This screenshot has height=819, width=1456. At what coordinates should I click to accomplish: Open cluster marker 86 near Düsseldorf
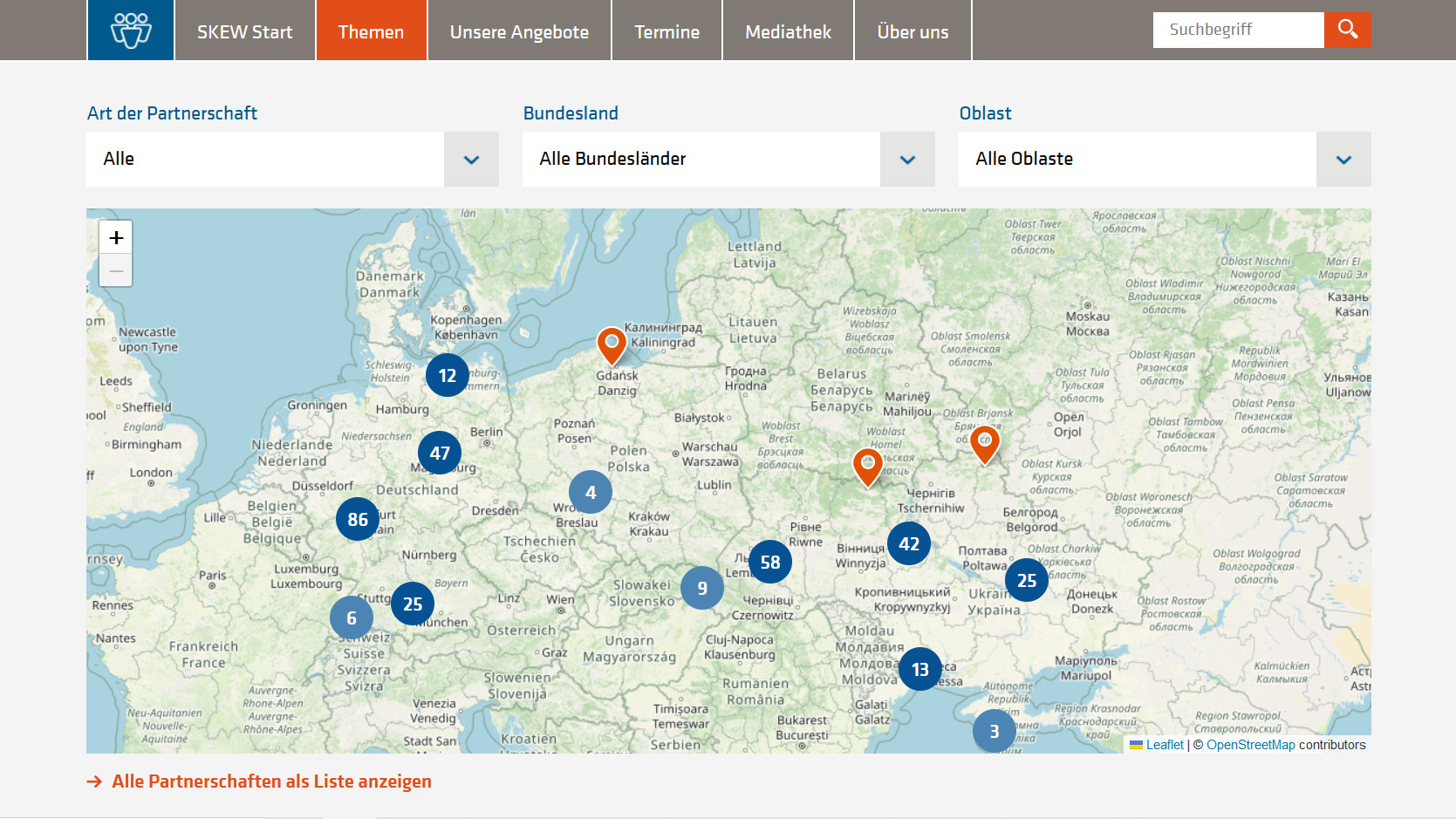click(358, 519)
